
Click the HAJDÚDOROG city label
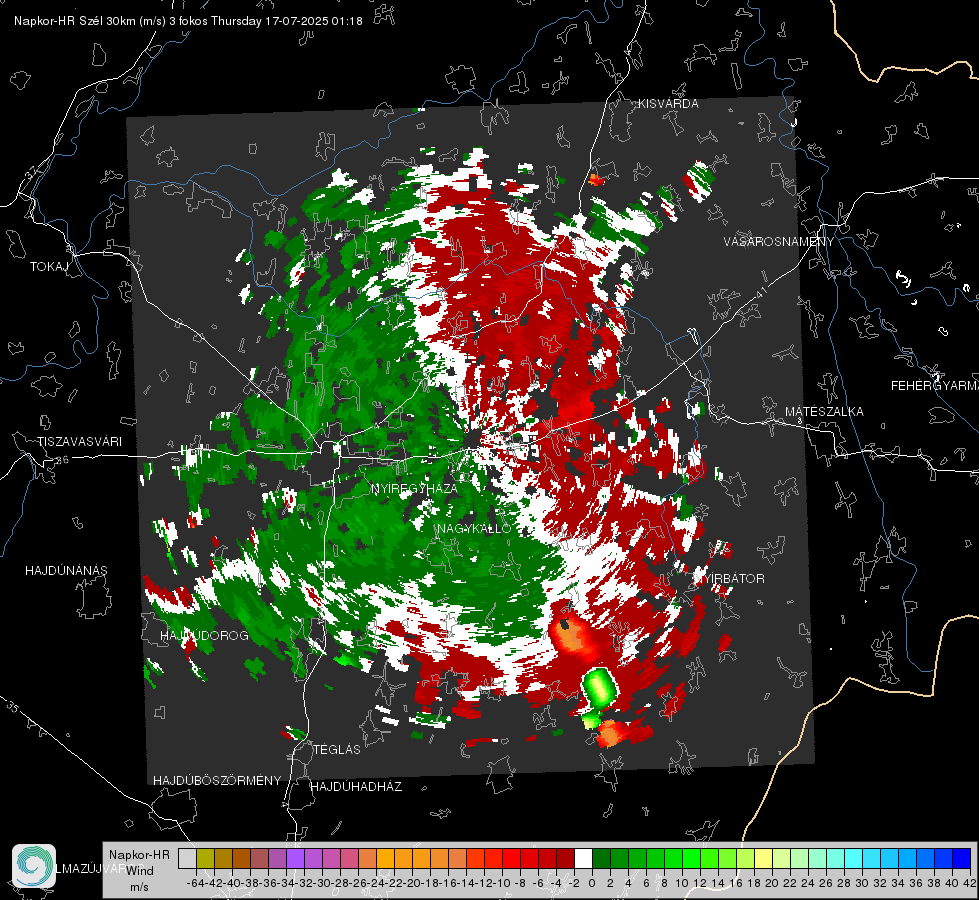click(x=204, y=636)
